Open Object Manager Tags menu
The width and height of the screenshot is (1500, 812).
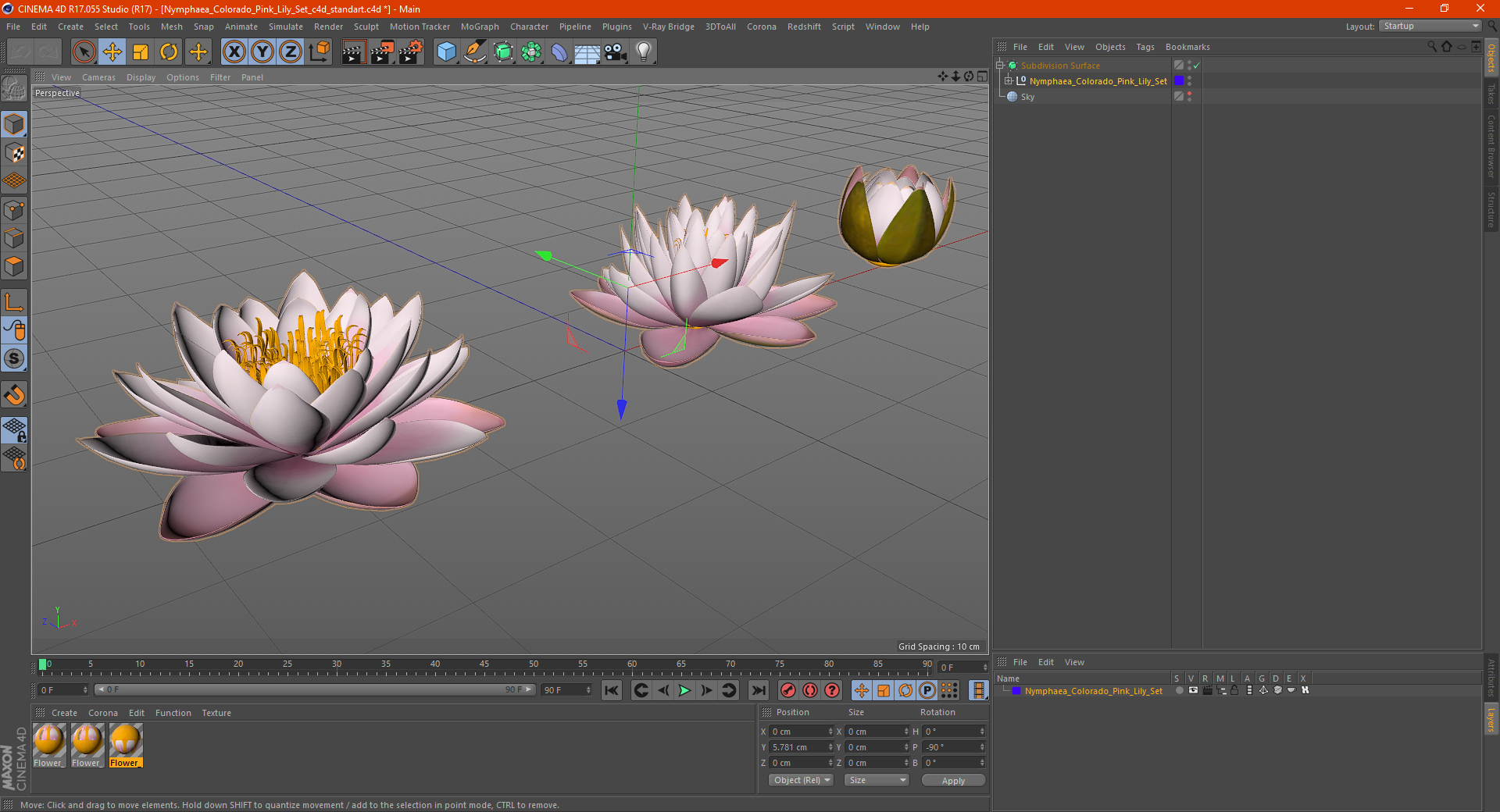click(1145, 47)
